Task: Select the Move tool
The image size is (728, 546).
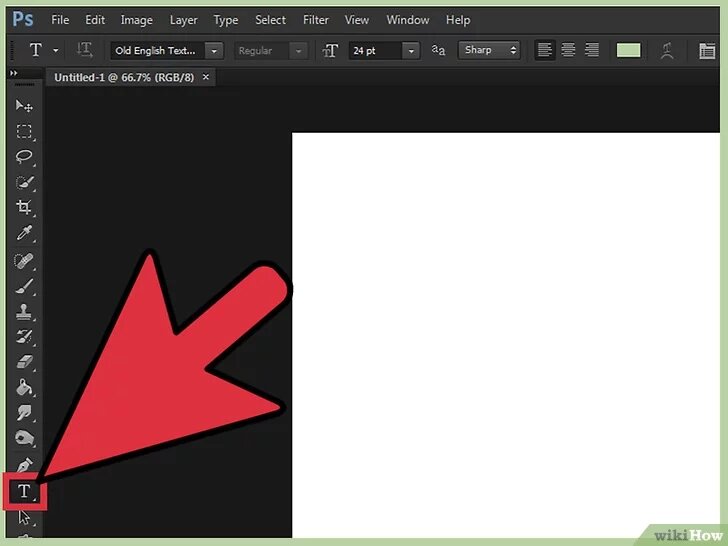Action: [24, 106]
